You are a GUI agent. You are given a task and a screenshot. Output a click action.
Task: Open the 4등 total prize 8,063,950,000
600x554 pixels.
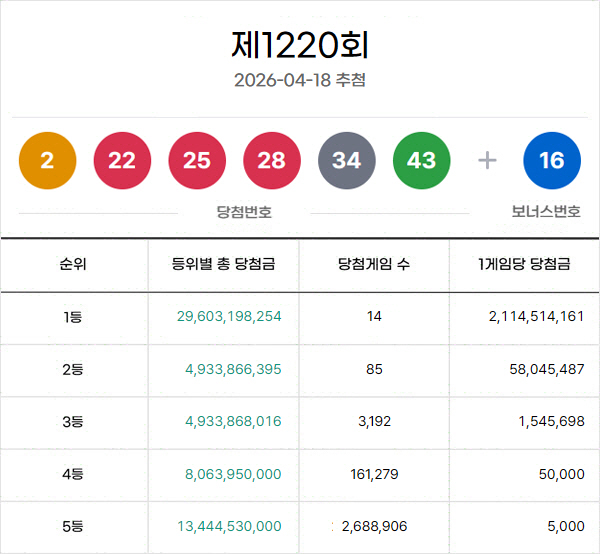tap(233, 474)
